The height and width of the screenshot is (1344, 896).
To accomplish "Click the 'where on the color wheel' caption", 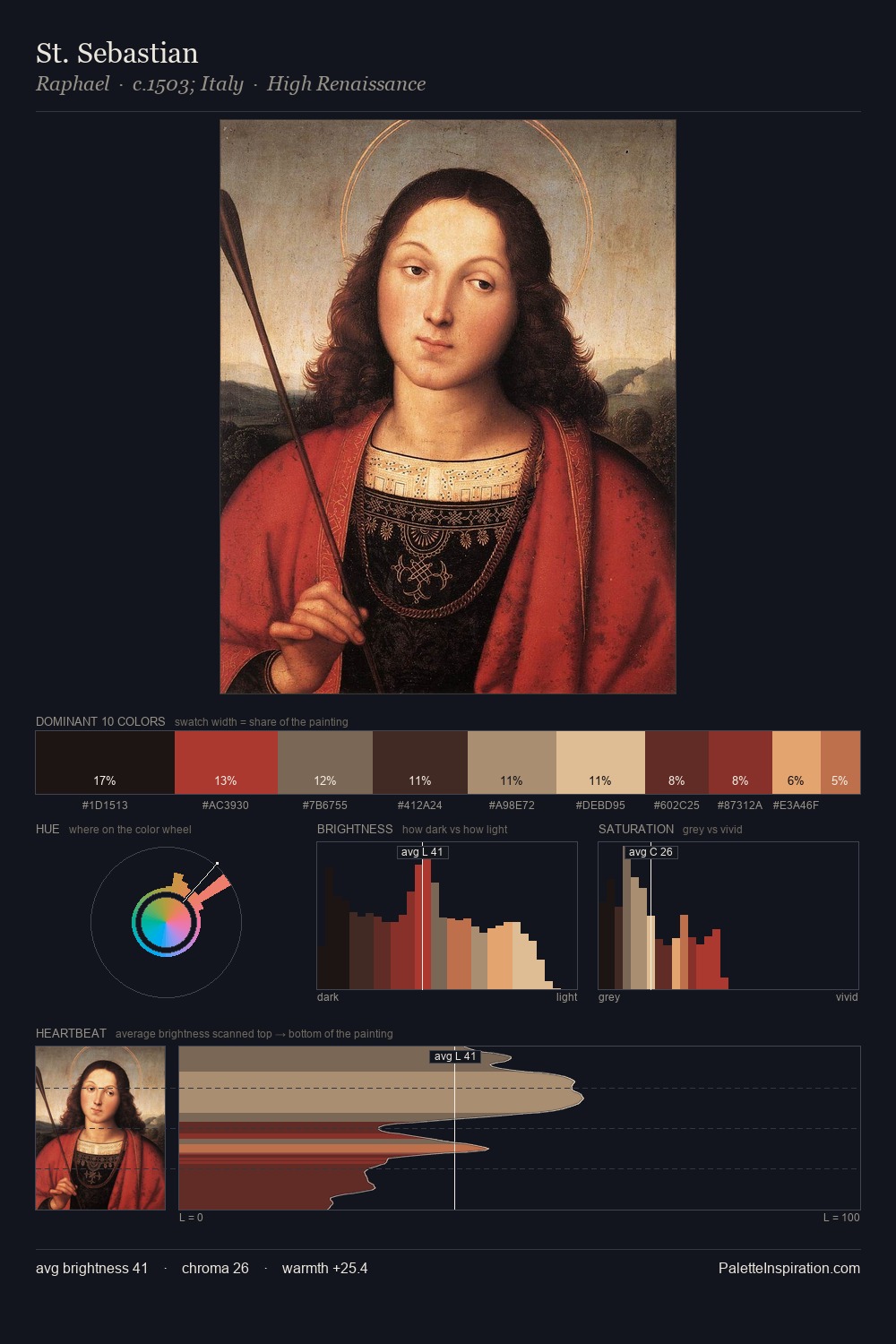I will click(130, 830).
